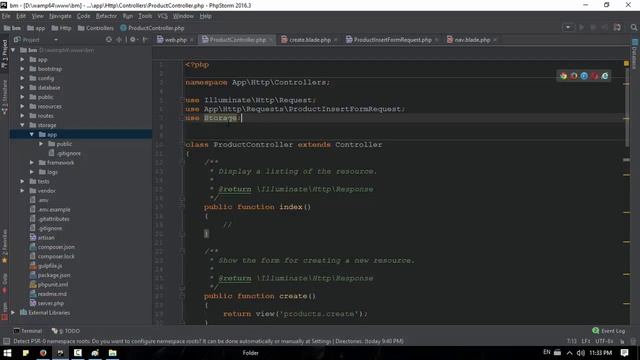Screen dimensions: 640x360
Task: Open in Opera browser icon
Action: tap(594, 76)
